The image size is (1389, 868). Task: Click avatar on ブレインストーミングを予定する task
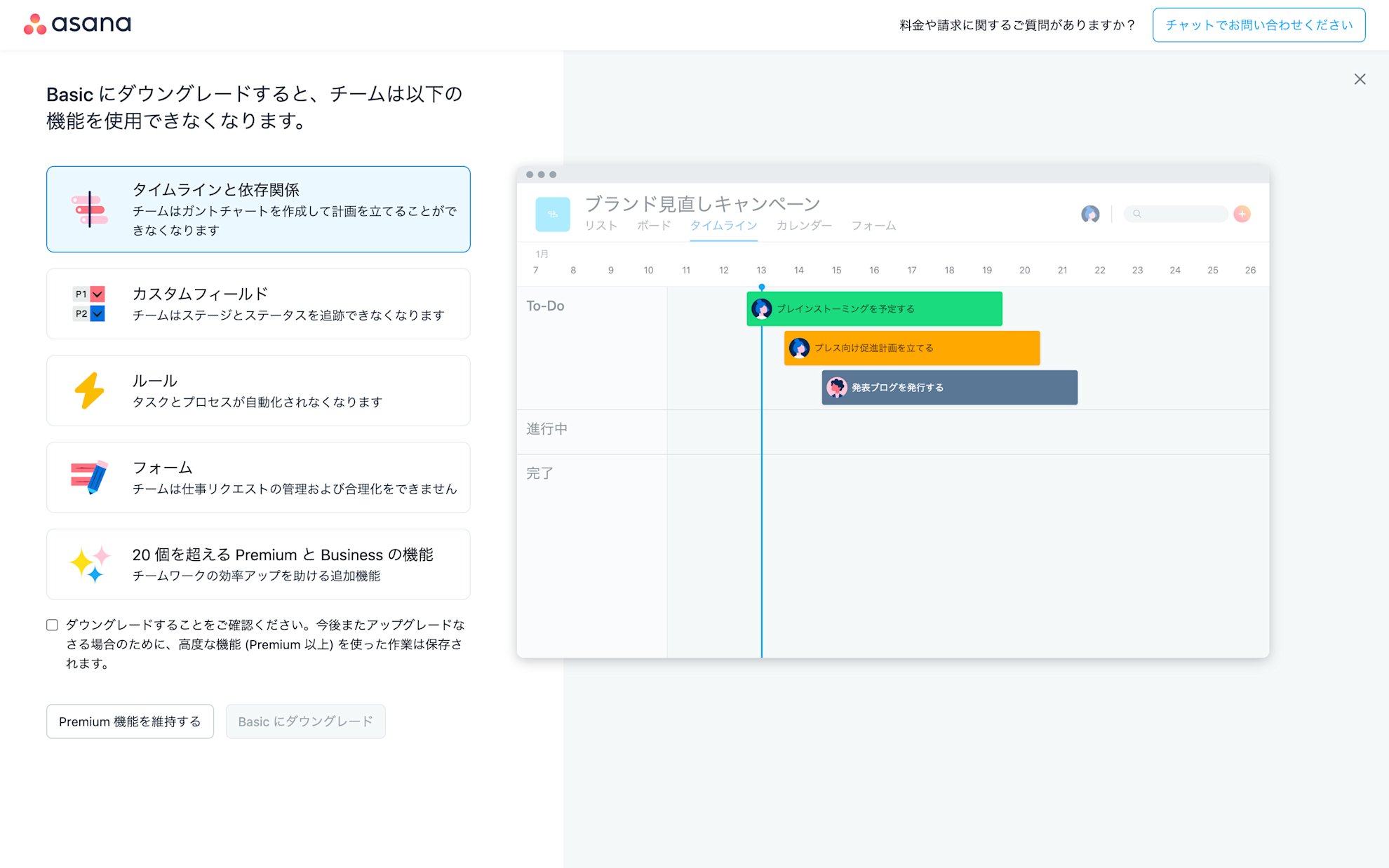point(762,308)
